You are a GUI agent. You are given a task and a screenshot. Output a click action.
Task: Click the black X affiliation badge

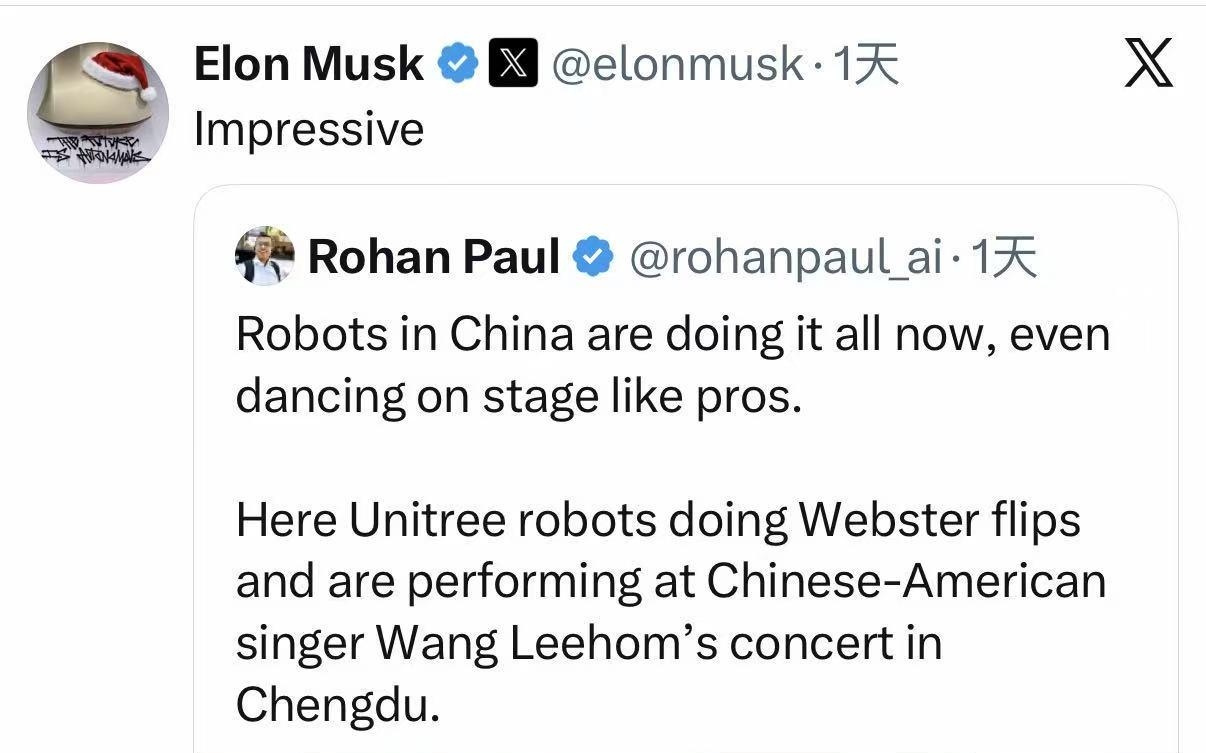[x=513, y=65]
